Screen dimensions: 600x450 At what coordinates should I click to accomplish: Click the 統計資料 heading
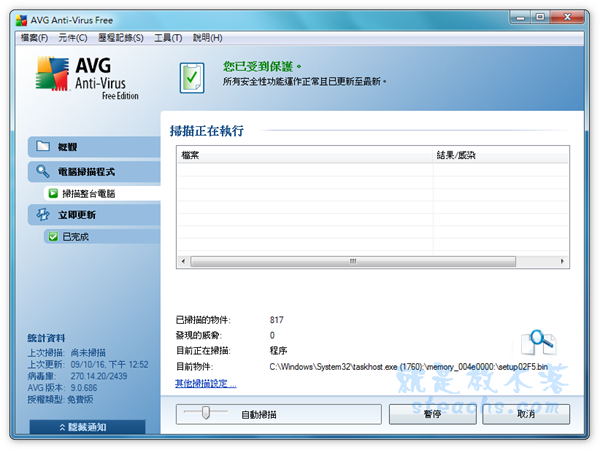[46, 338]
